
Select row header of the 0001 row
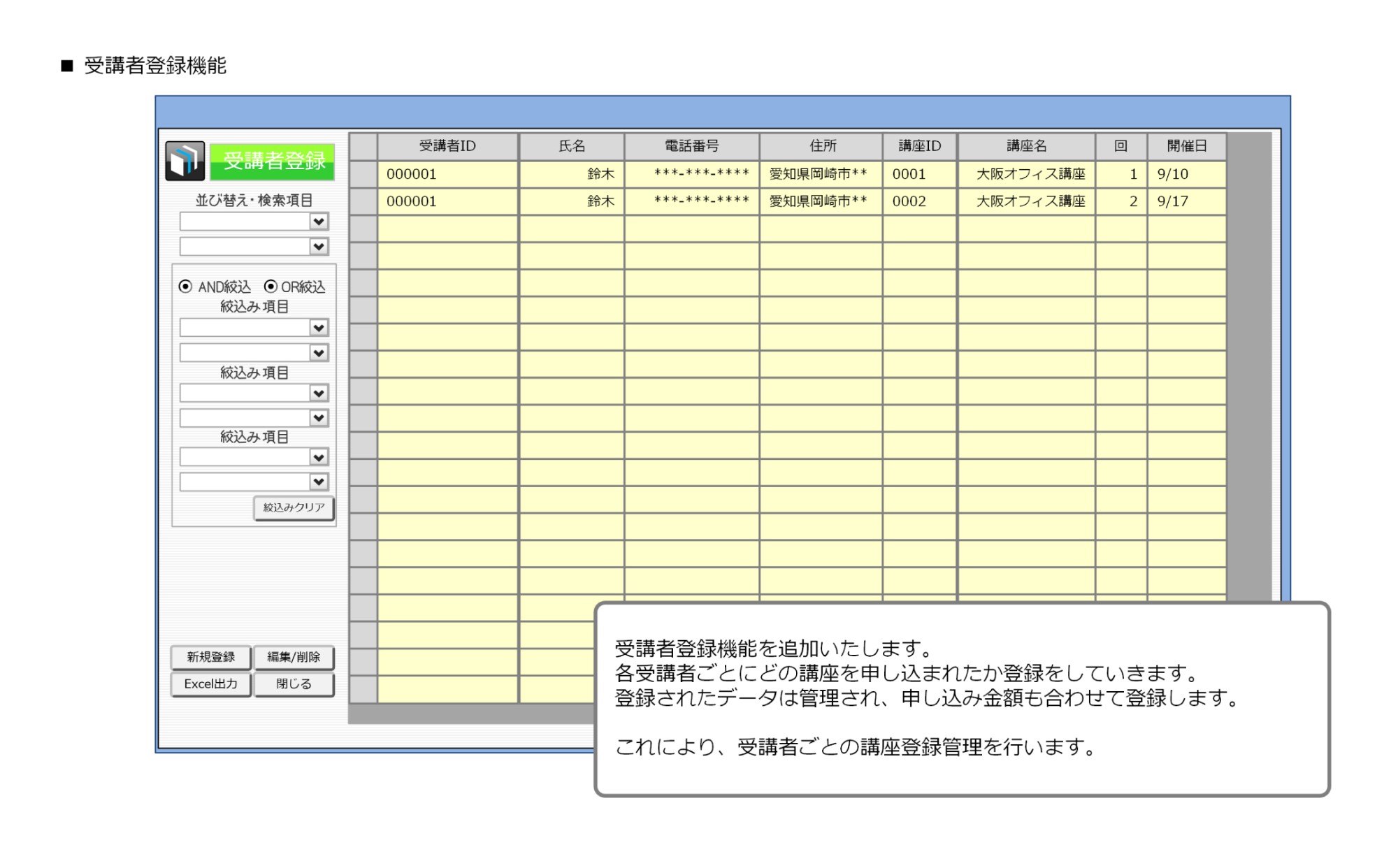pyautogui.click(x=363, y=175)
